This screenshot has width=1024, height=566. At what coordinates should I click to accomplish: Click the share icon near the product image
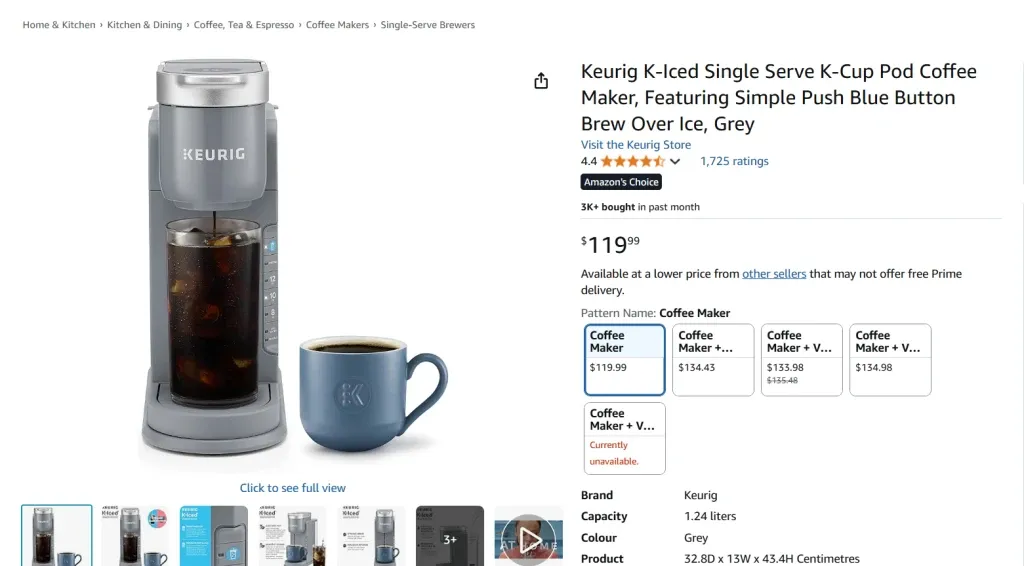[x=541, y=81]
